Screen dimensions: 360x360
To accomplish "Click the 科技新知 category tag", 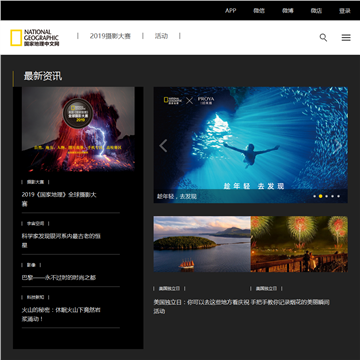I will pos(35,297).
